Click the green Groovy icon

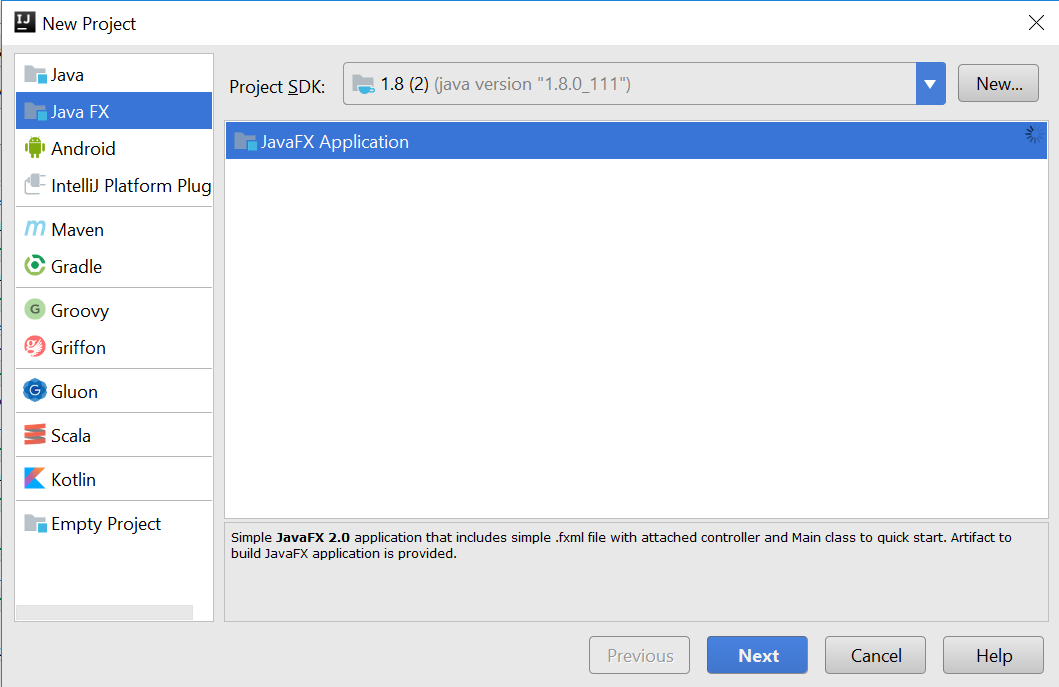coord(35,309)
